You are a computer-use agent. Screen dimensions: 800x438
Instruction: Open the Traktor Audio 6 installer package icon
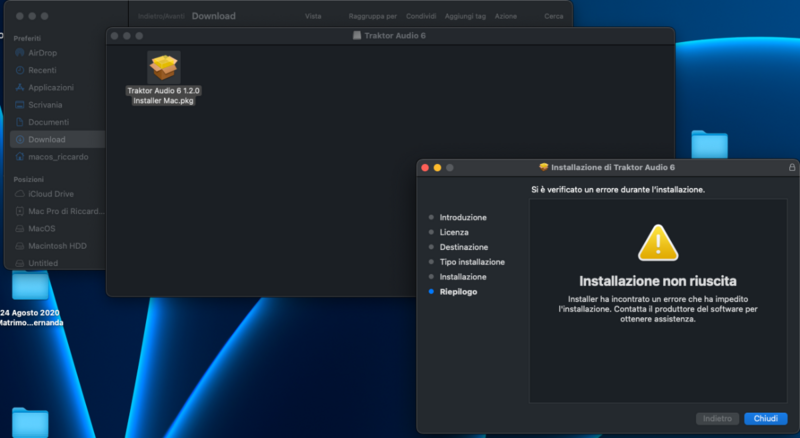[163, 67]
